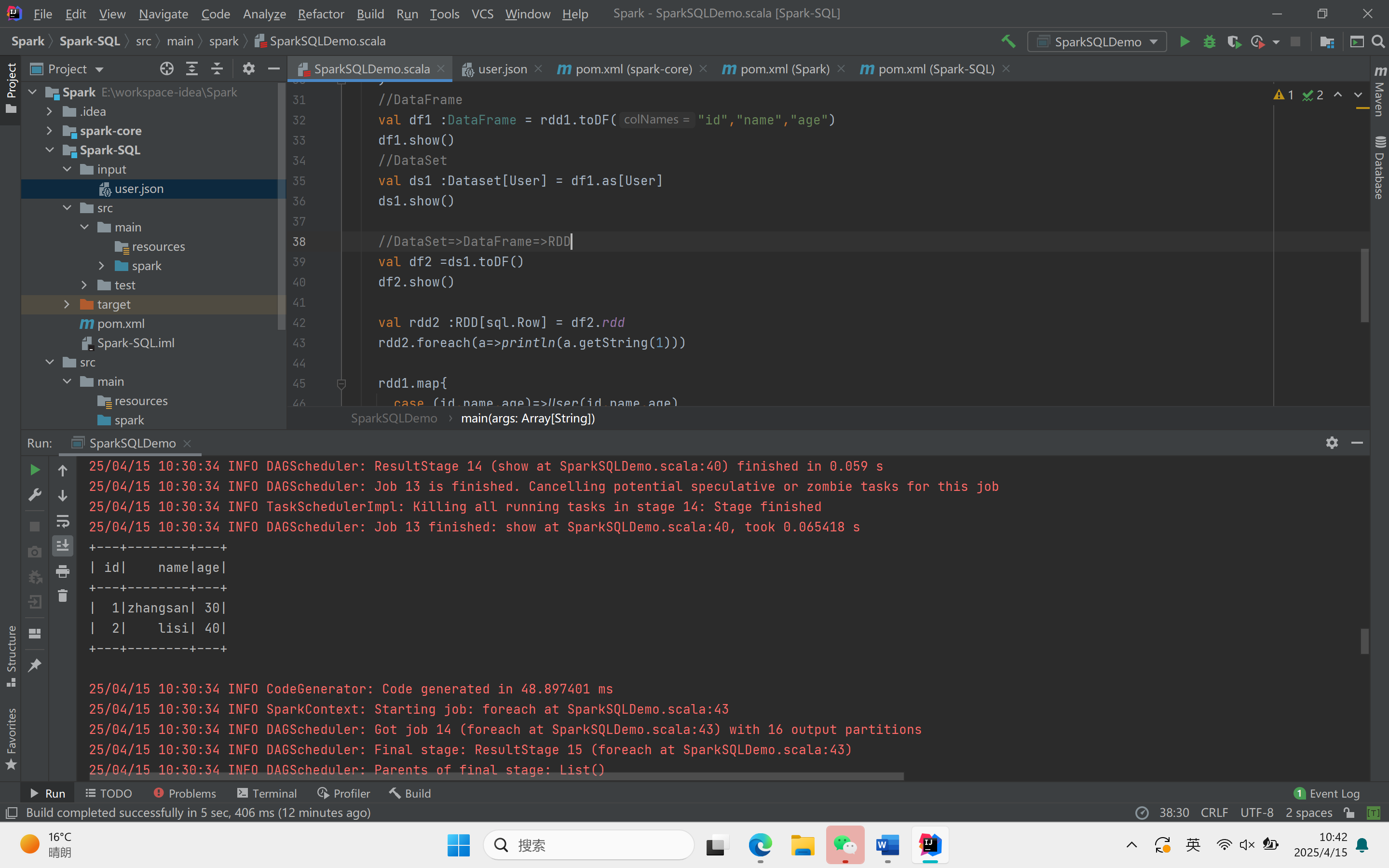Collapse the Spark-SQL module node
This screenshot has height=868, width=1389.
pyautogui.click(x=49, y=150)
